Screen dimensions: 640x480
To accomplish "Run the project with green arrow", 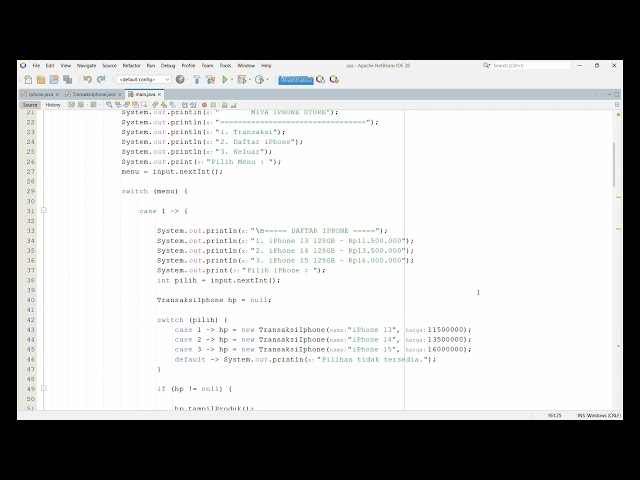I will (224, 80).
